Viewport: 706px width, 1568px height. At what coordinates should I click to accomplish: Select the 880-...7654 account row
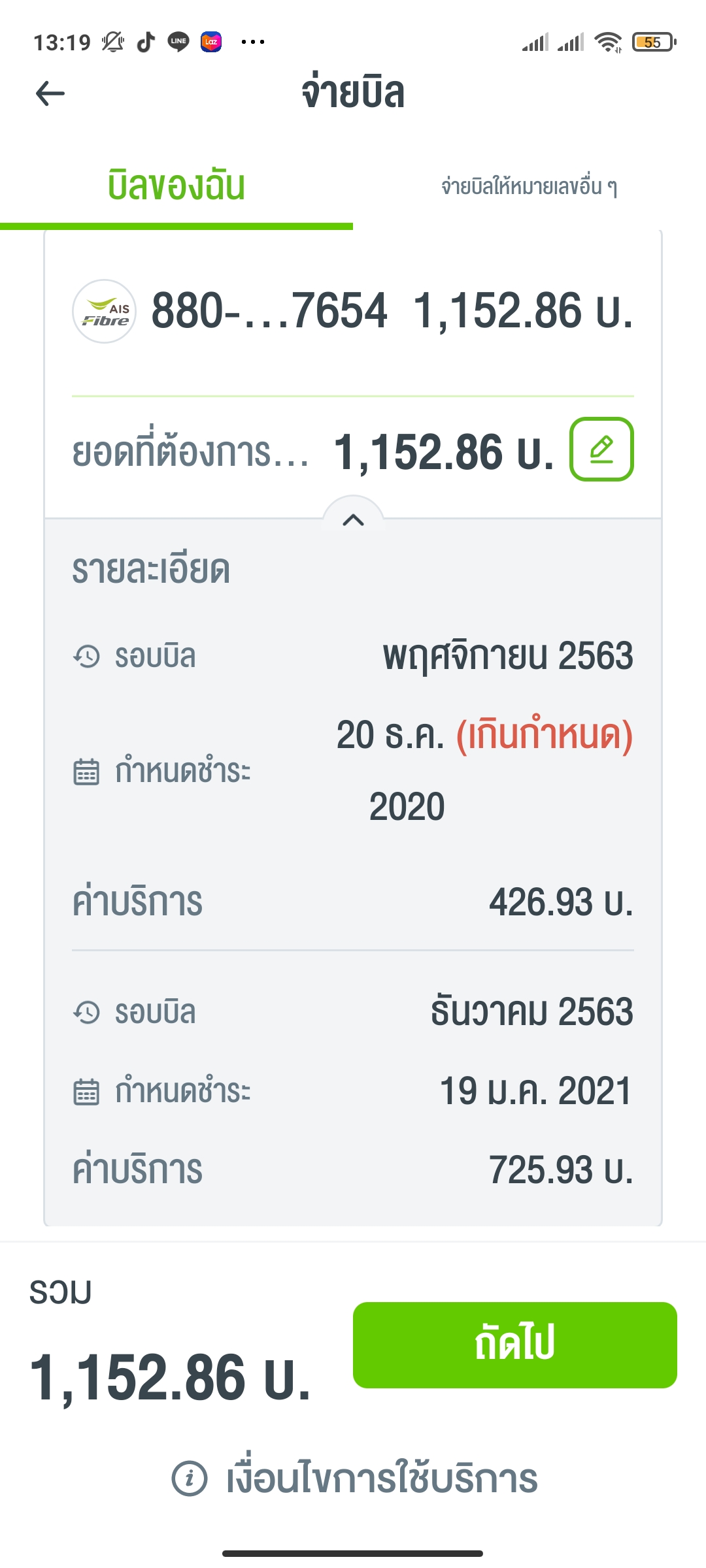(353, 312)
